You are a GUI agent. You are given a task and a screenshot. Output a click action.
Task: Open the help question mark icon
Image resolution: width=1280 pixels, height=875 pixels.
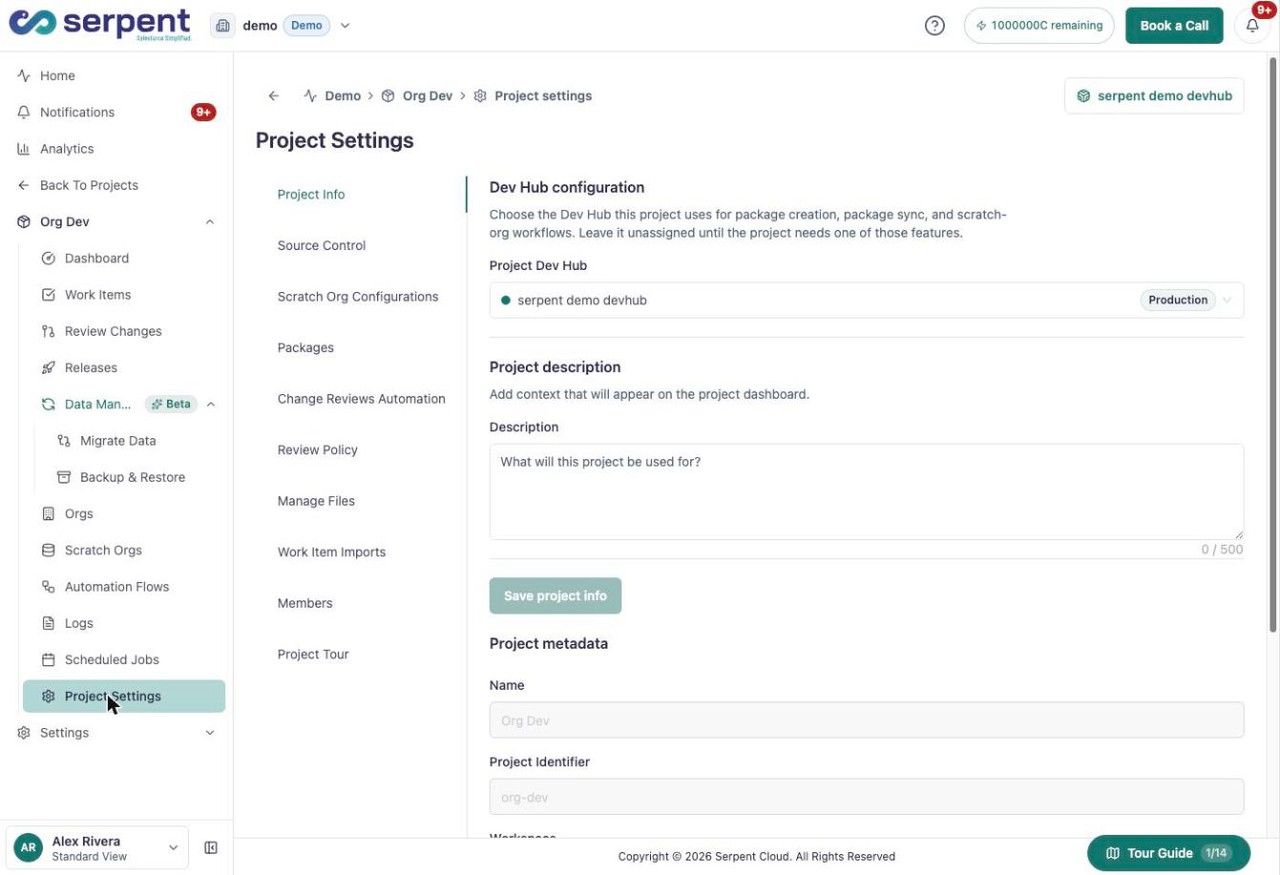click(934, 26)
